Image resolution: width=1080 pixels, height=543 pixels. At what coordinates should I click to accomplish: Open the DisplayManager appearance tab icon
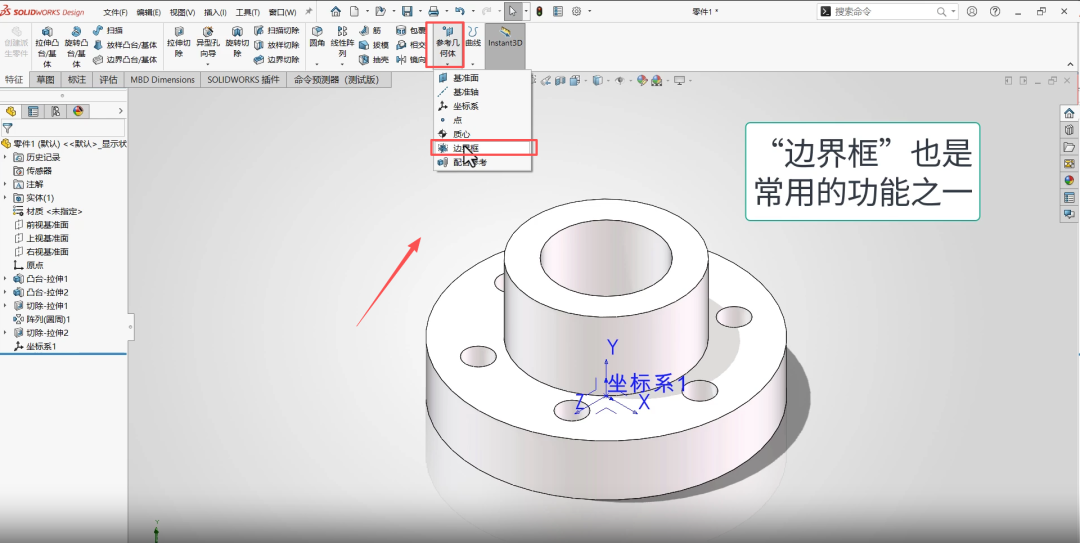(77, 111)
